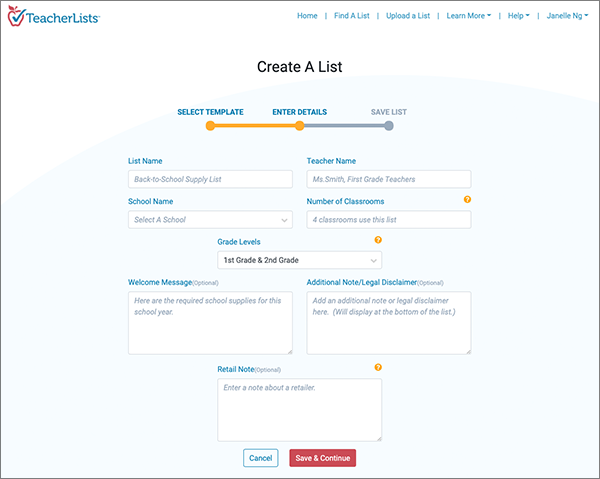Click the Select Template step marker

tap(210, 125)
